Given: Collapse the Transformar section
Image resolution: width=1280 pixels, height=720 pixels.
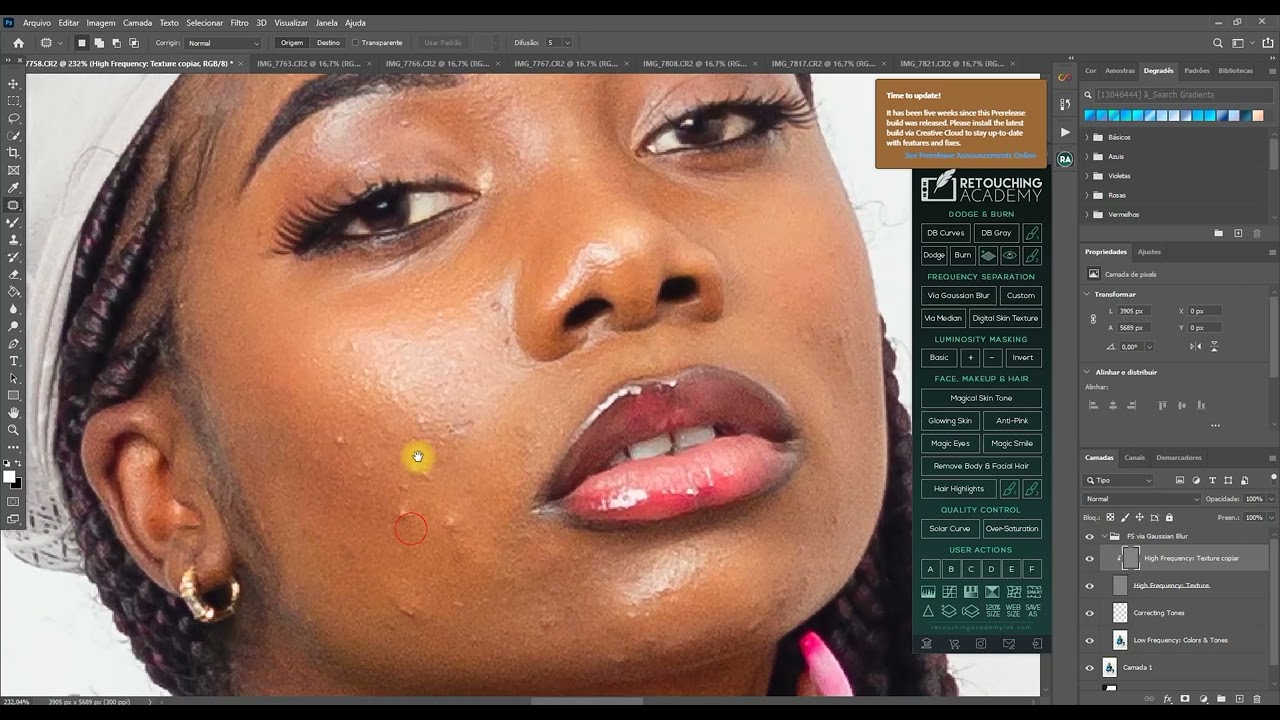Looking at the screenshot, I should click(1087, 294).
